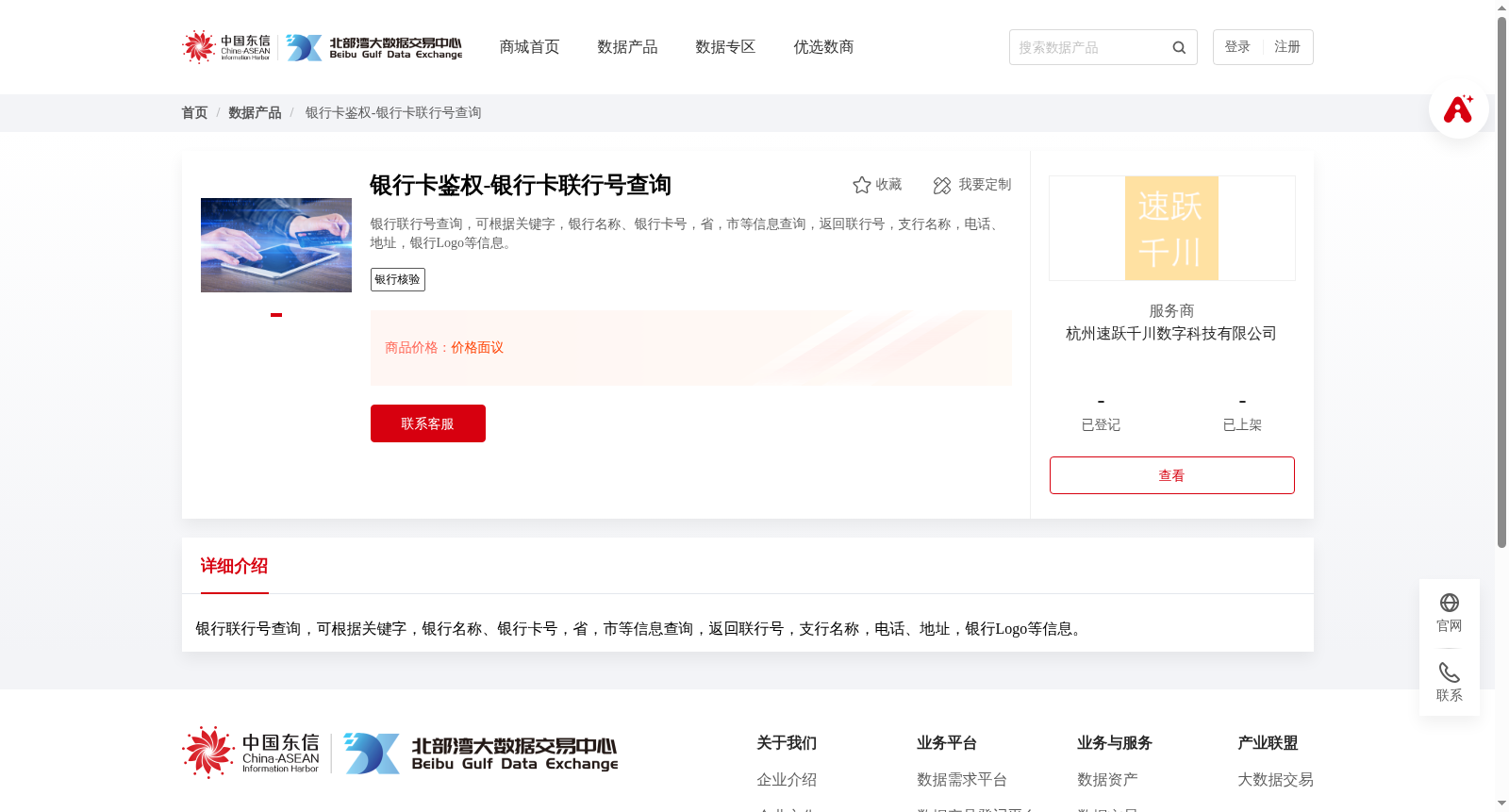Open footer link 企业介绍
The image size is (1509, 812).
click(787, 780)
